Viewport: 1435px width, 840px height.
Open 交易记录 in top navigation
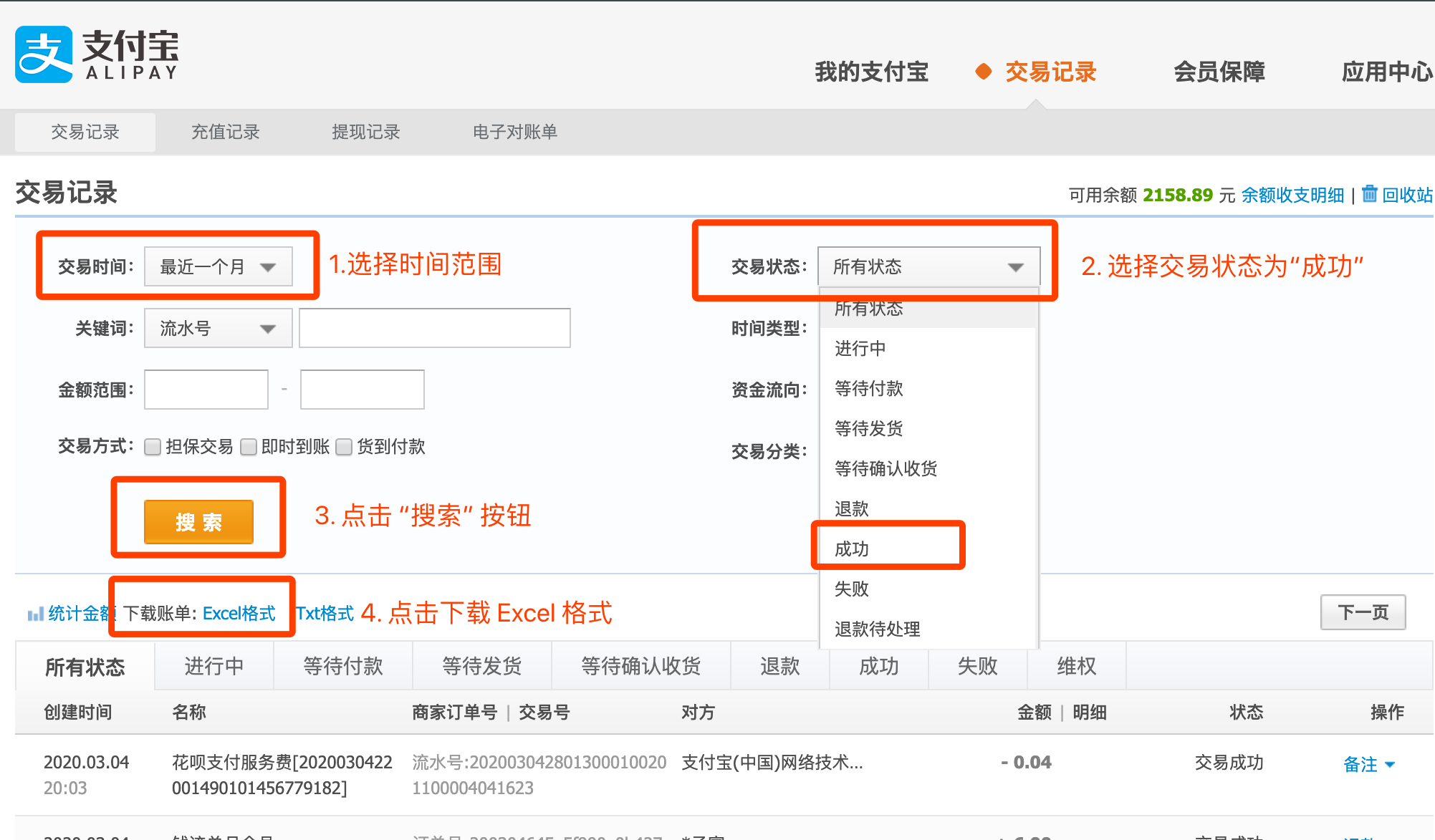point(1050,72)
